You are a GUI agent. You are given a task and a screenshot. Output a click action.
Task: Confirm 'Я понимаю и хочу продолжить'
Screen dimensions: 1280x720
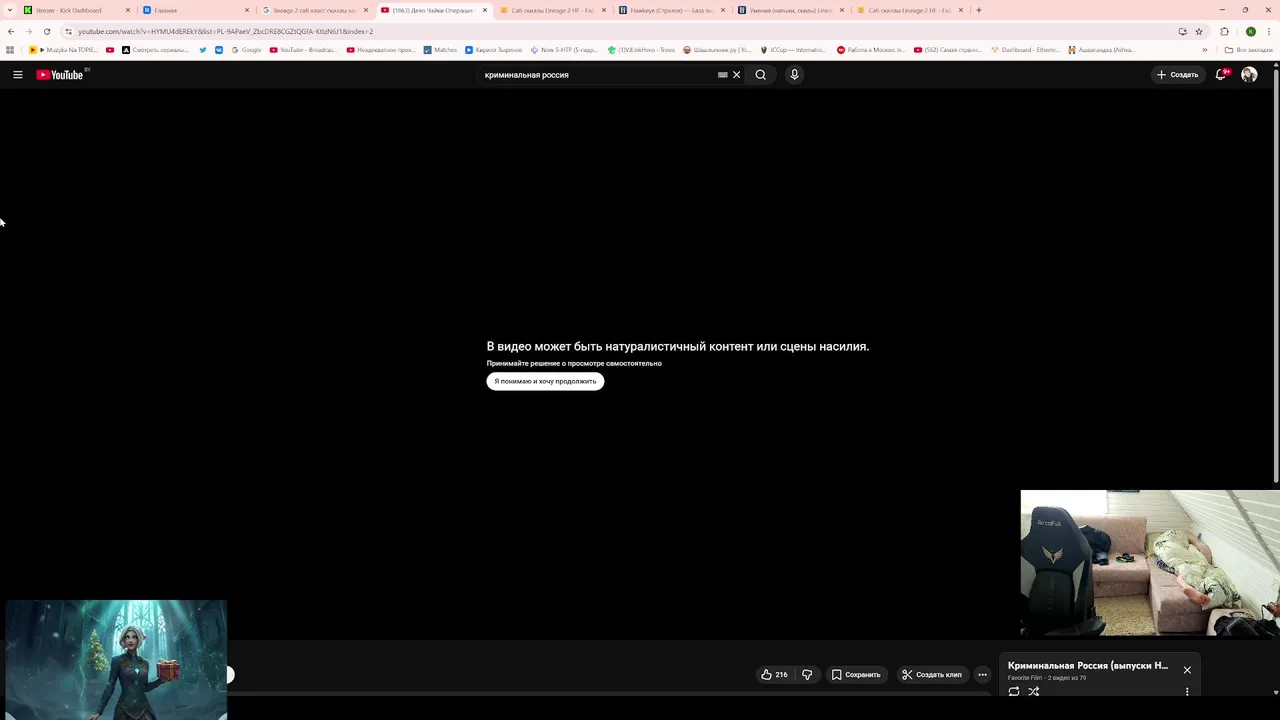click(545, 381)
